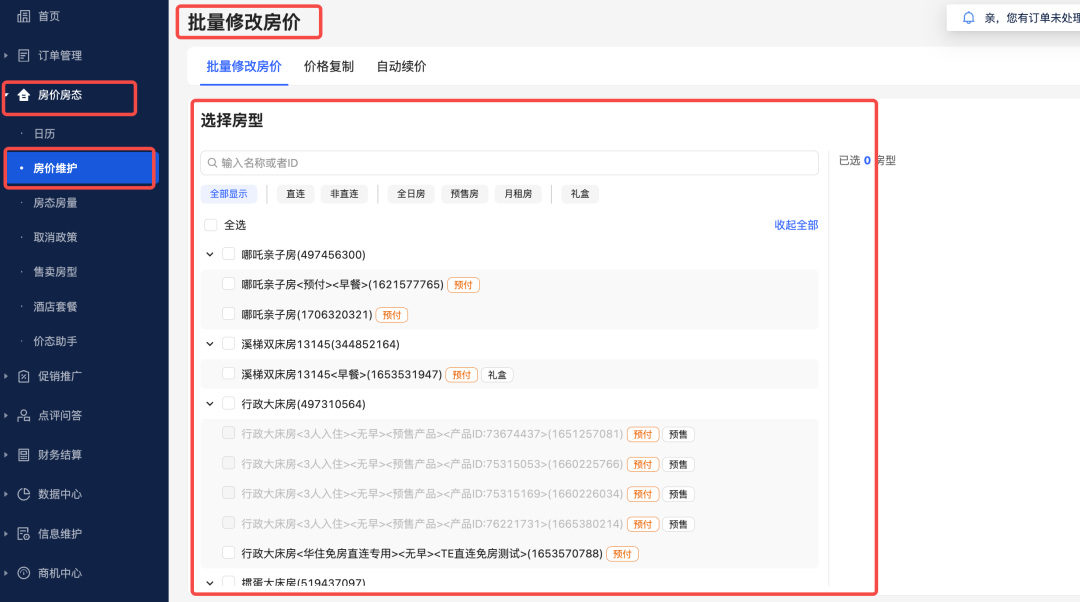The image size is (1080, 602).
Task: Filter room types by 预售房
Action: point(464,194)
